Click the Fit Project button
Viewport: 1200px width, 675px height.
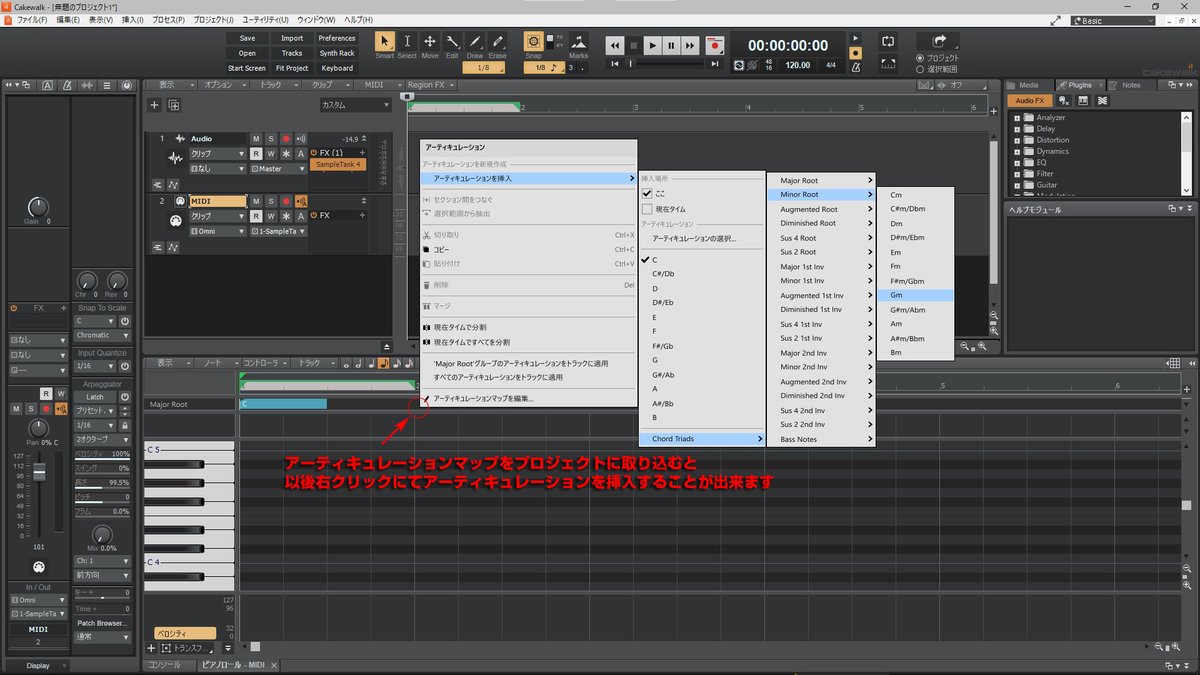(x=292, y=68)
